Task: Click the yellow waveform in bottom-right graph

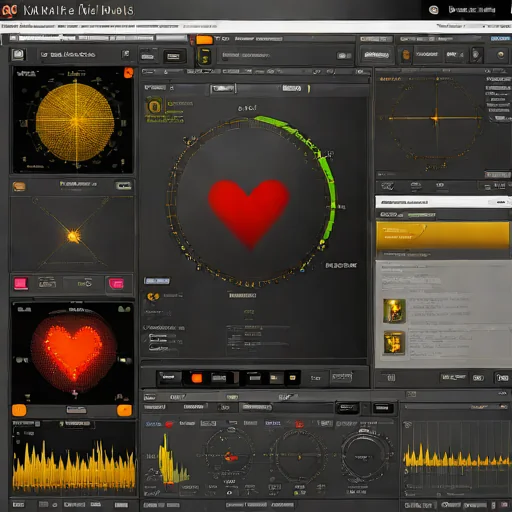Action: pyautogui.click(x=456, y=458)
